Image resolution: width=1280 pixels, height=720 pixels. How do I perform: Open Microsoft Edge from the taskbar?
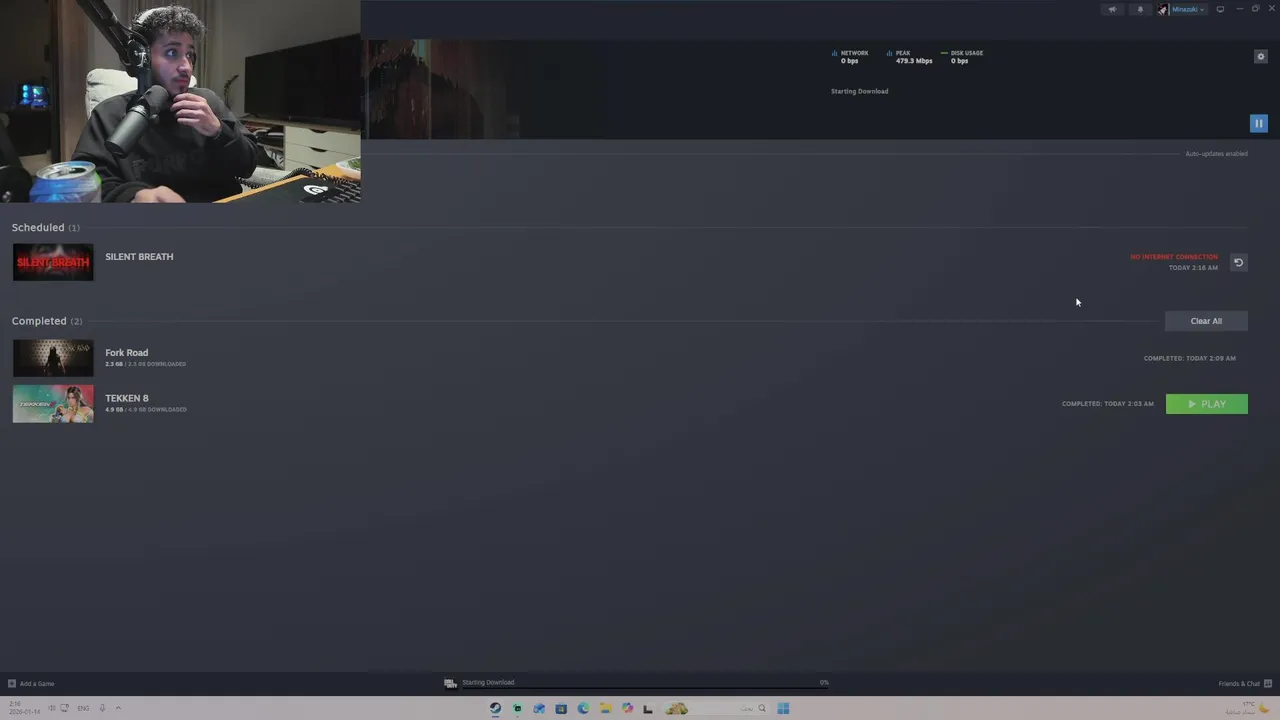[583, 708]
